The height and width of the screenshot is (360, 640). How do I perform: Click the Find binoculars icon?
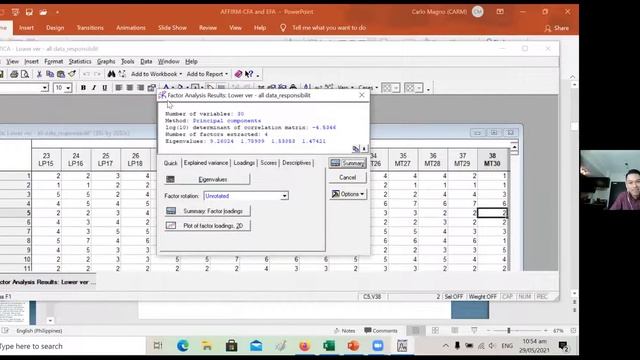click(111, 74)
